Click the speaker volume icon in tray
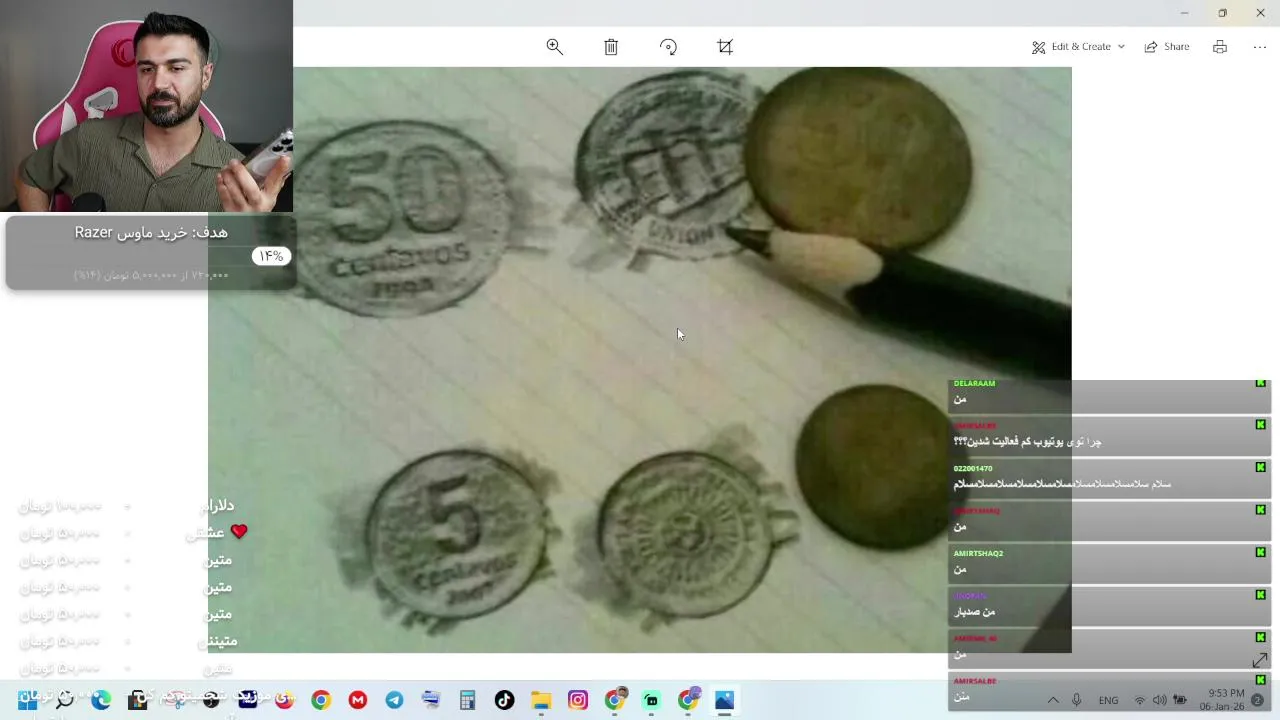Viewport: 1280px width, 720px height. 1160,701
